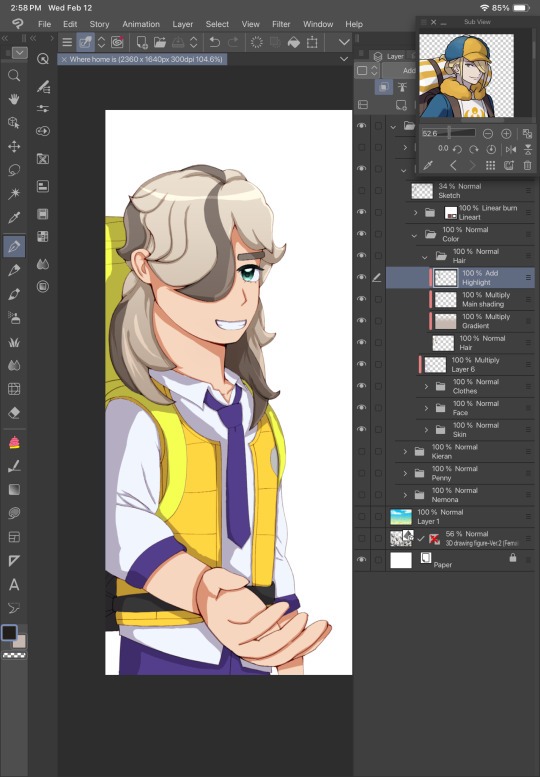The image size is (540, 777).
Task: Select the Gradient tool
Action: [x=14, y=490]
